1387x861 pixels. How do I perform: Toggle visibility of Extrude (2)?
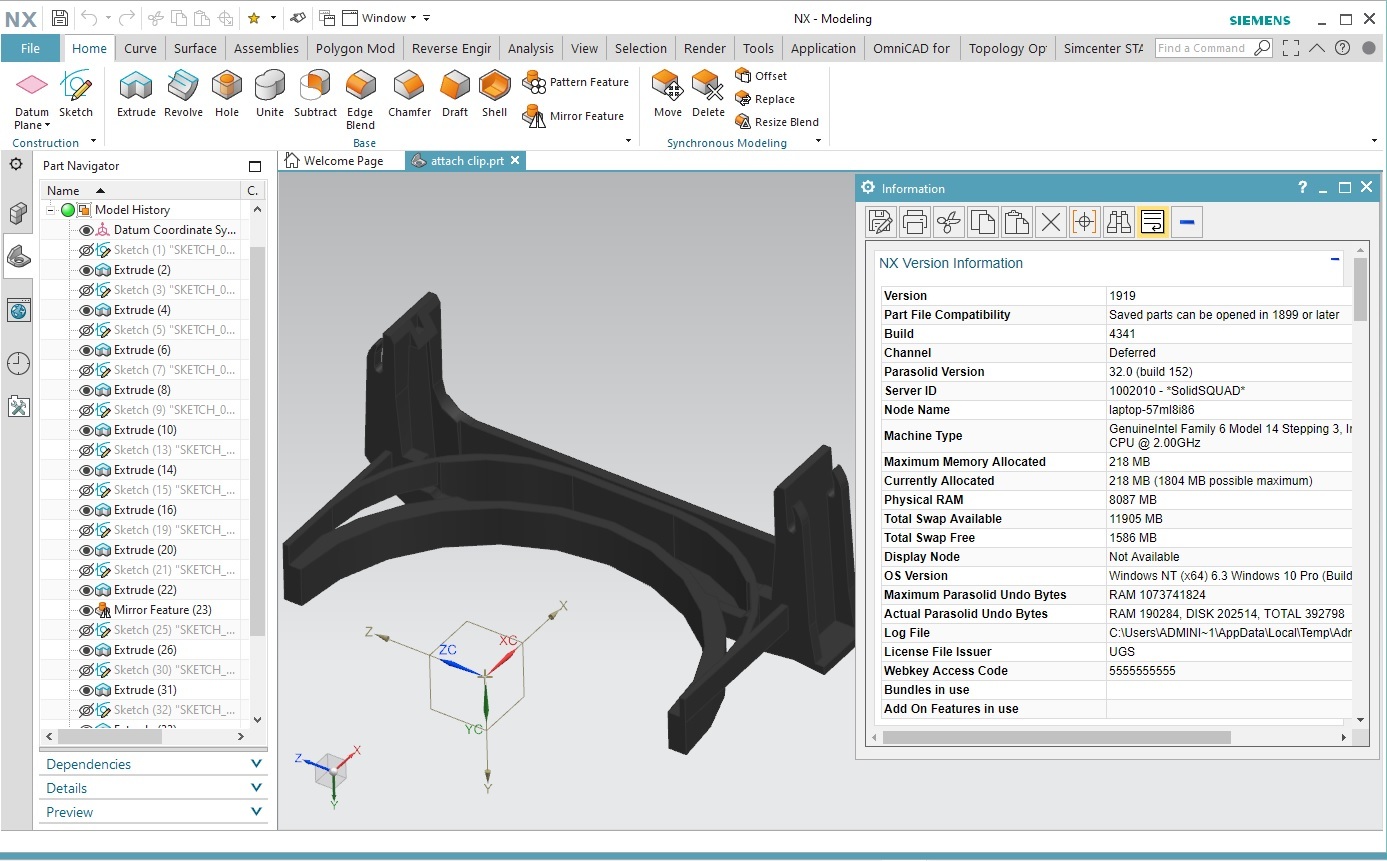[86, 270]
